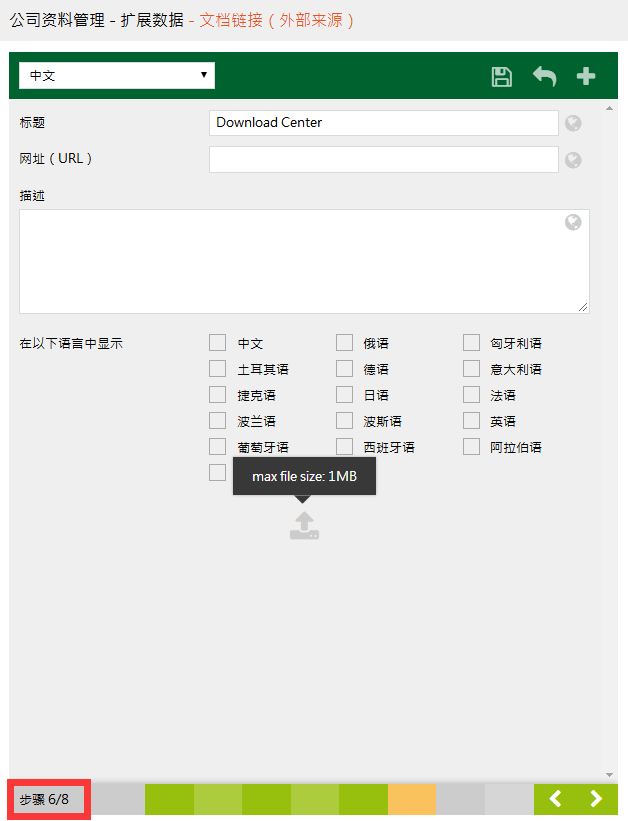
Task: Click the plus add icon
Action: tap(586, 77)
